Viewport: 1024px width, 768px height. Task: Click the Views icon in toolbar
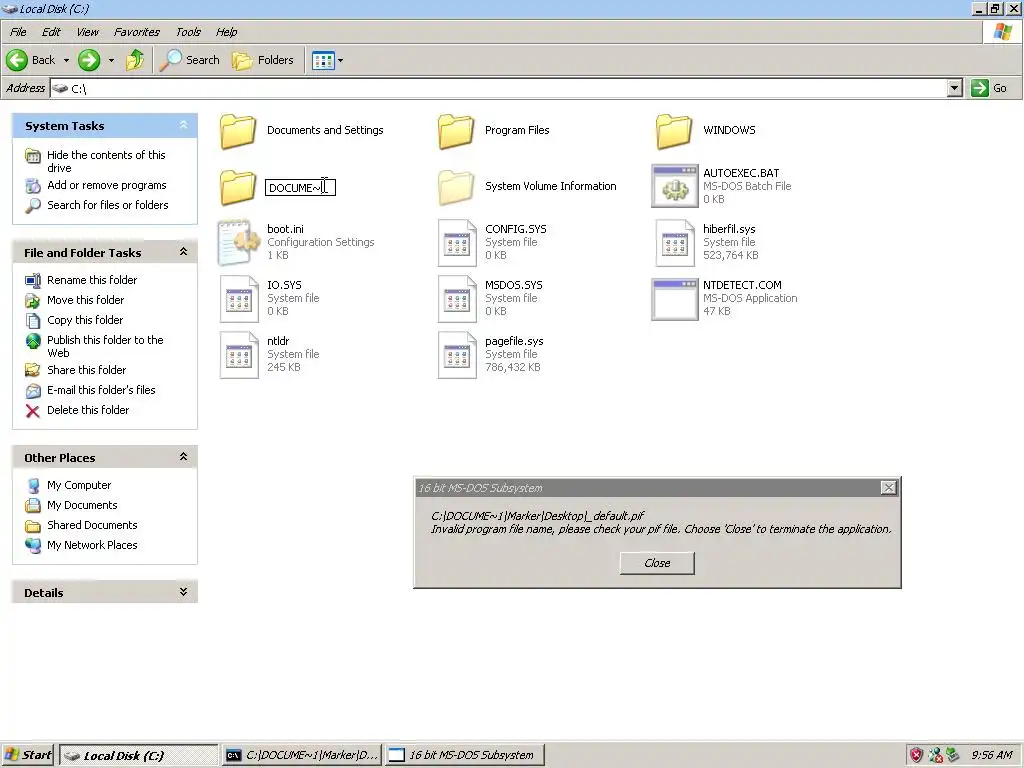coord(323,61)
